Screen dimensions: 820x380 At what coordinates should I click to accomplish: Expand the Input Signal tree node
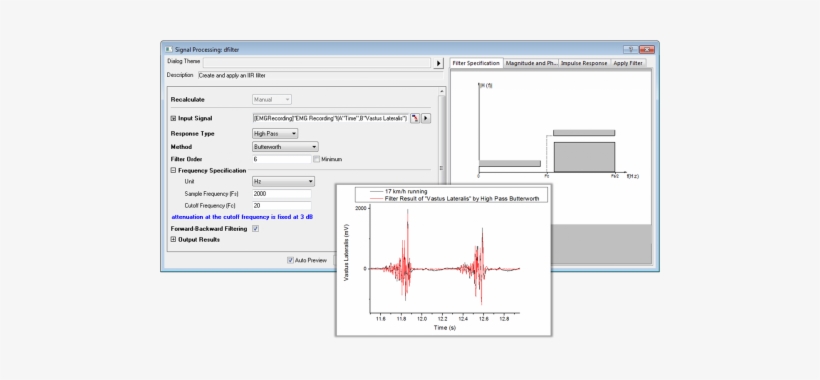[x=174, y=119]
